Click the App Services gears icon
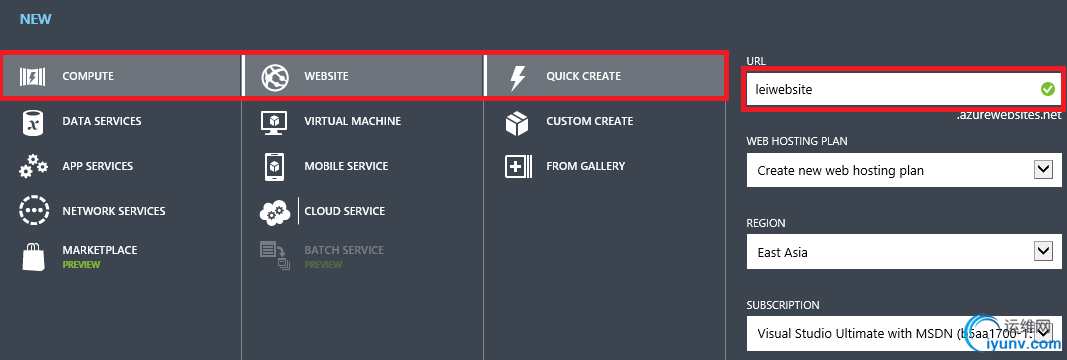 coord(33,166)
